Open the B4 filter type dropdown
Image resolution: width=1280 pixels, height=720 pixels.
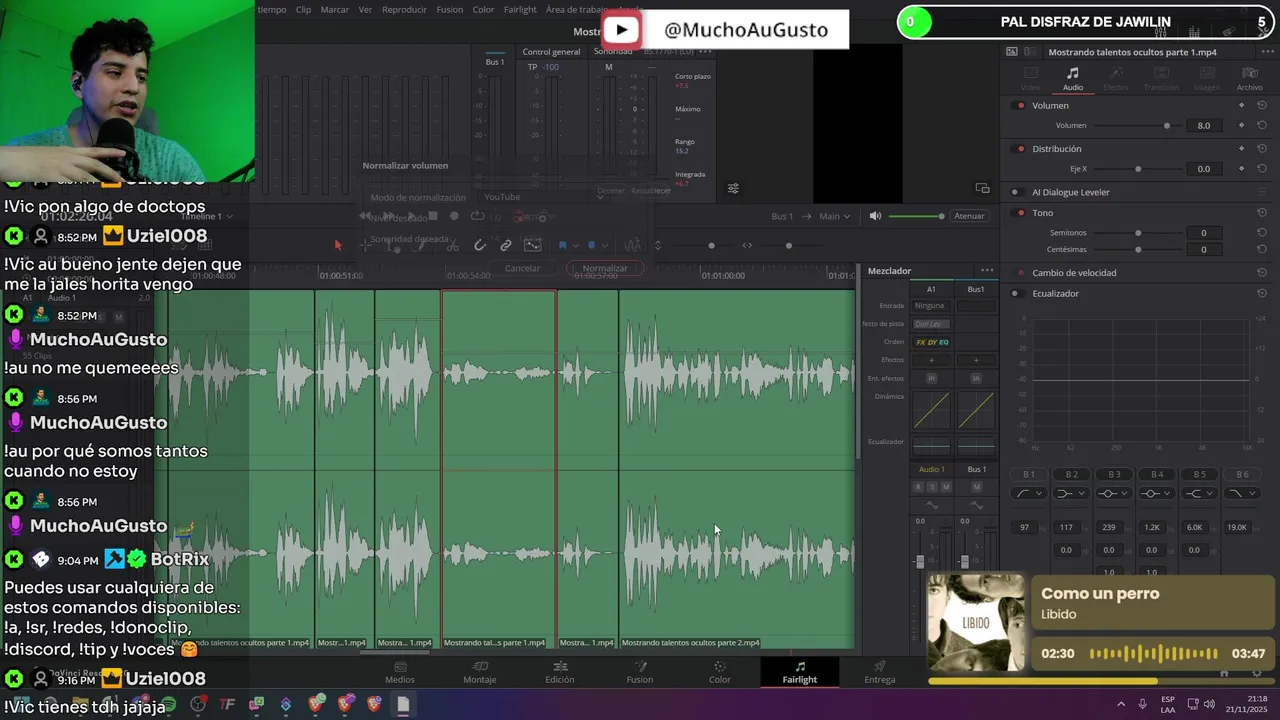[x=1157, y=493]
